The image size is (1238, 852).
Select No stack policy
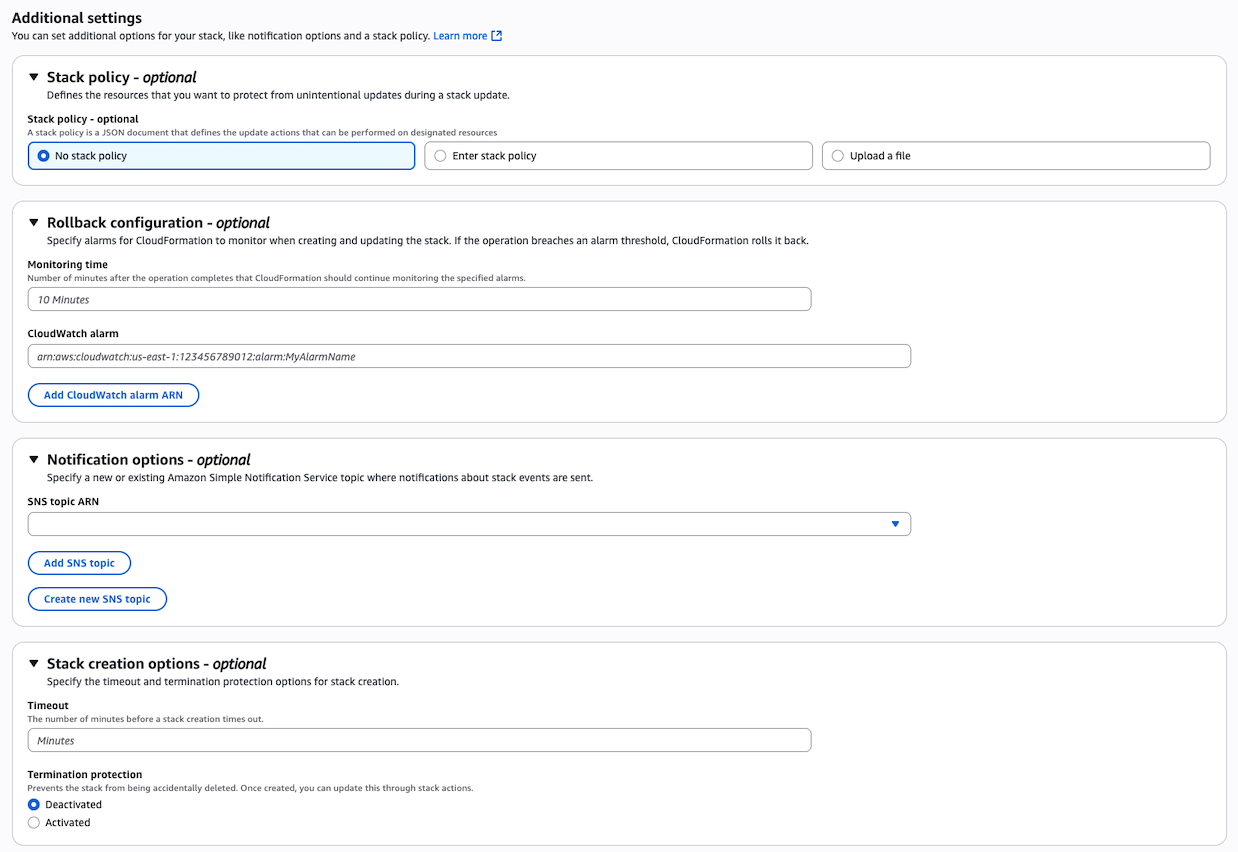[x=41, y=155]
